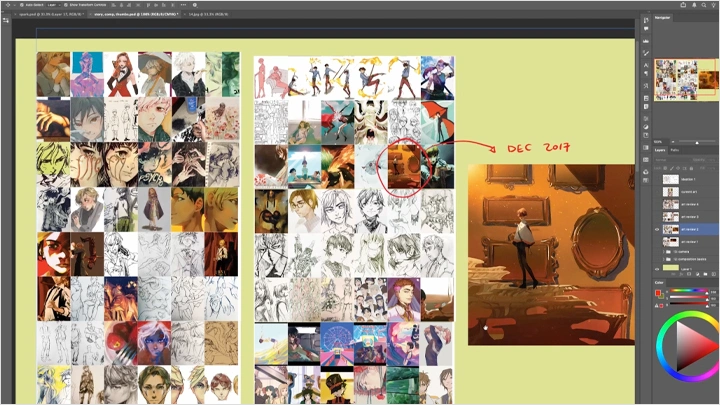
Task: Select the story_comp_thumbs.psd document tab
Action: [136, 14]
